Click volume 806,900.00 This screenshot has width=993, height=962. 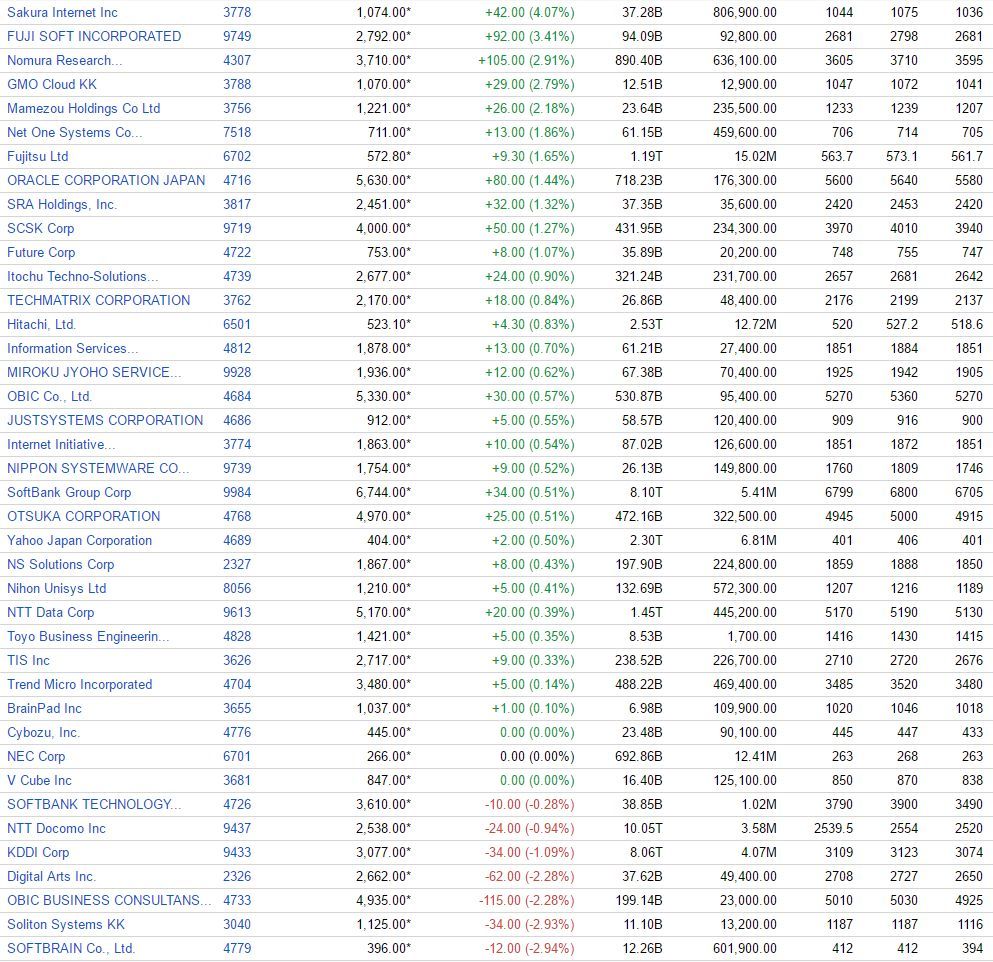pyautogui.click(x=745, y=12)
